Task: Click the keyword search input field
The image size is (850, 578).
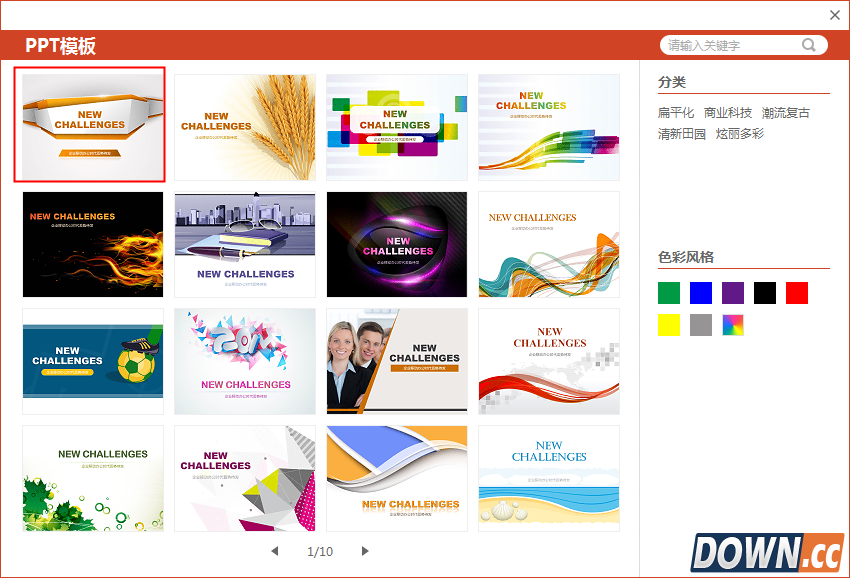Action: 732,45
